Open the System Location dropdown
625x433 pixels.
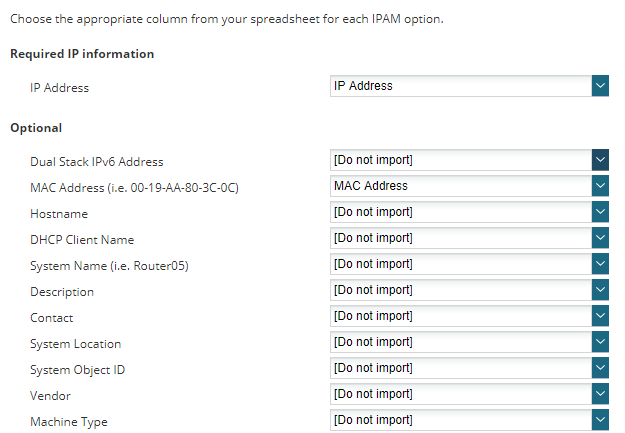click(600, 342)
